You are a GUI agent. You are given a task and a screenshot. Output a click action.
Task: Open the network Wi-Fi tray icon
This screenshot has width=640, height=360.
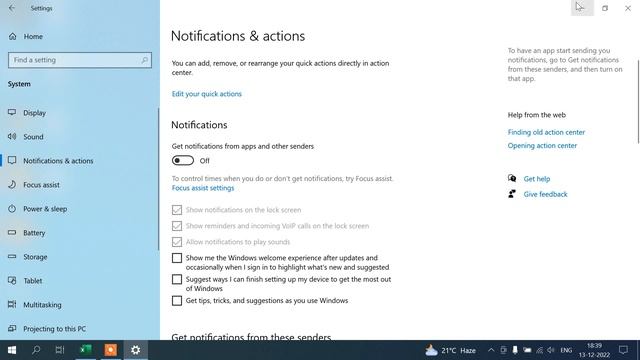(x=539, y=350)
